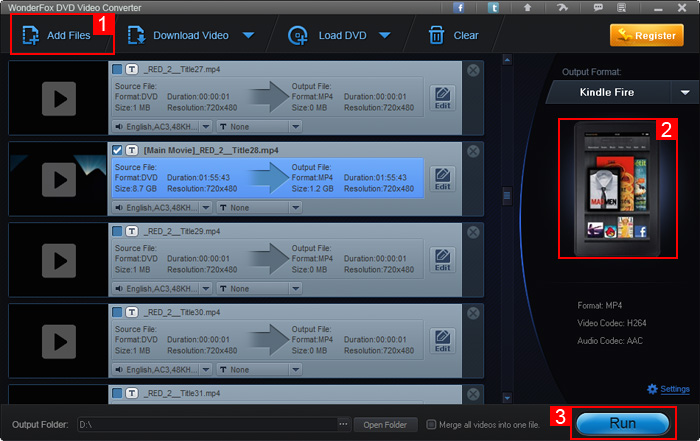
Task: Click the Settings gear icon
Action: (652, 389)
